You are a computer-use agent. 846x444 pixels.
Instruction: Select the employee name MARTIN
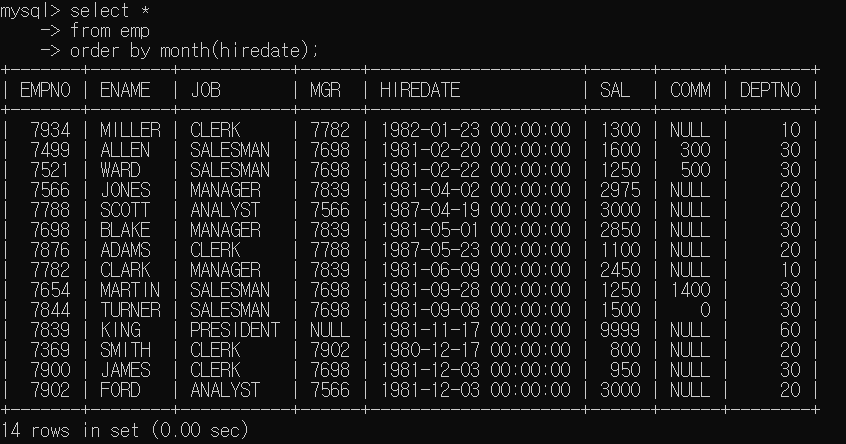click(x=130, y=290)
